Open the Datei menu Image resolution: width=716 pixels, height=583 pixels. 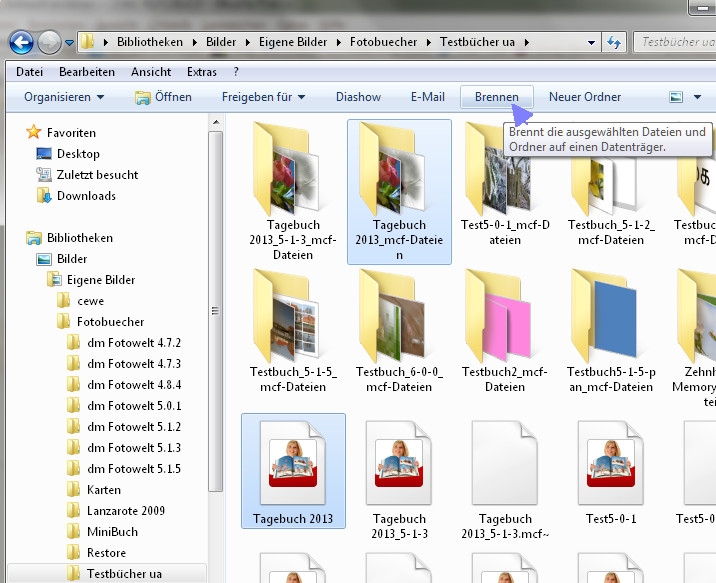point(30,72)
